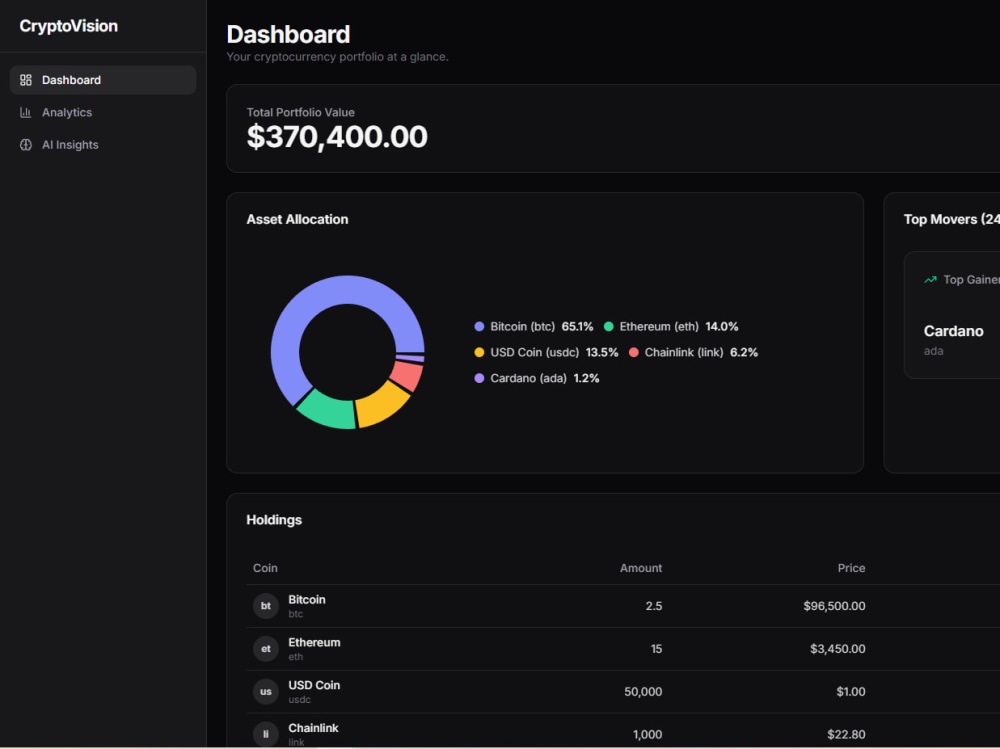Click the Ethereum (eth) 14.0% legend label

coord(679,327)
